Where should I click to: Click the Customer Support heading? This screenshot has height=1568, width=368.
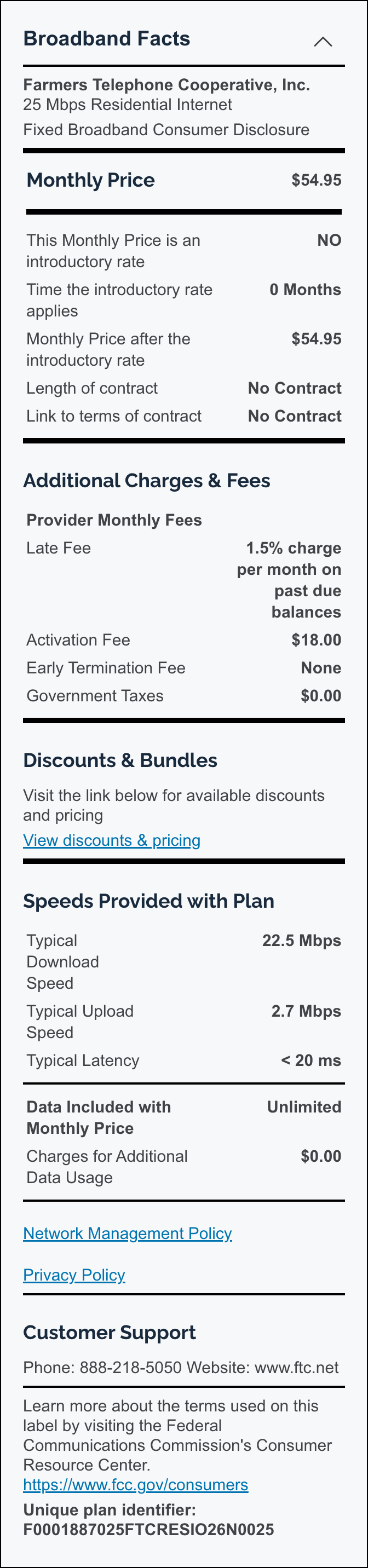[109, 1333]
